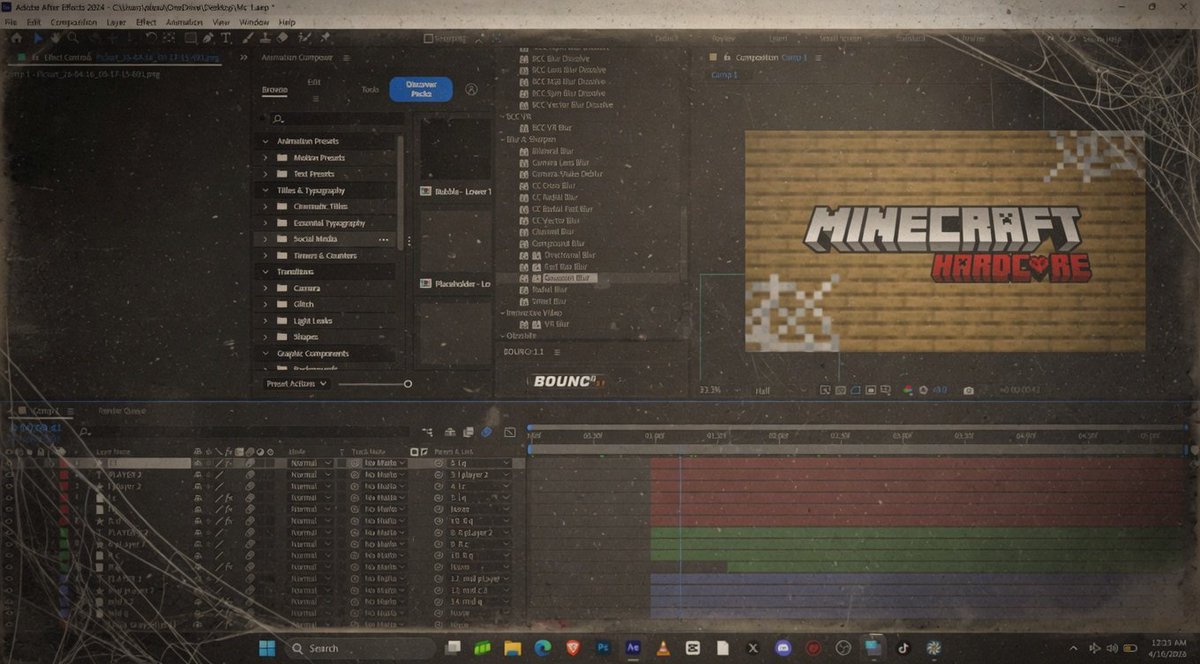
Task: Open the Animation Composer account icon
Action: 471,89
